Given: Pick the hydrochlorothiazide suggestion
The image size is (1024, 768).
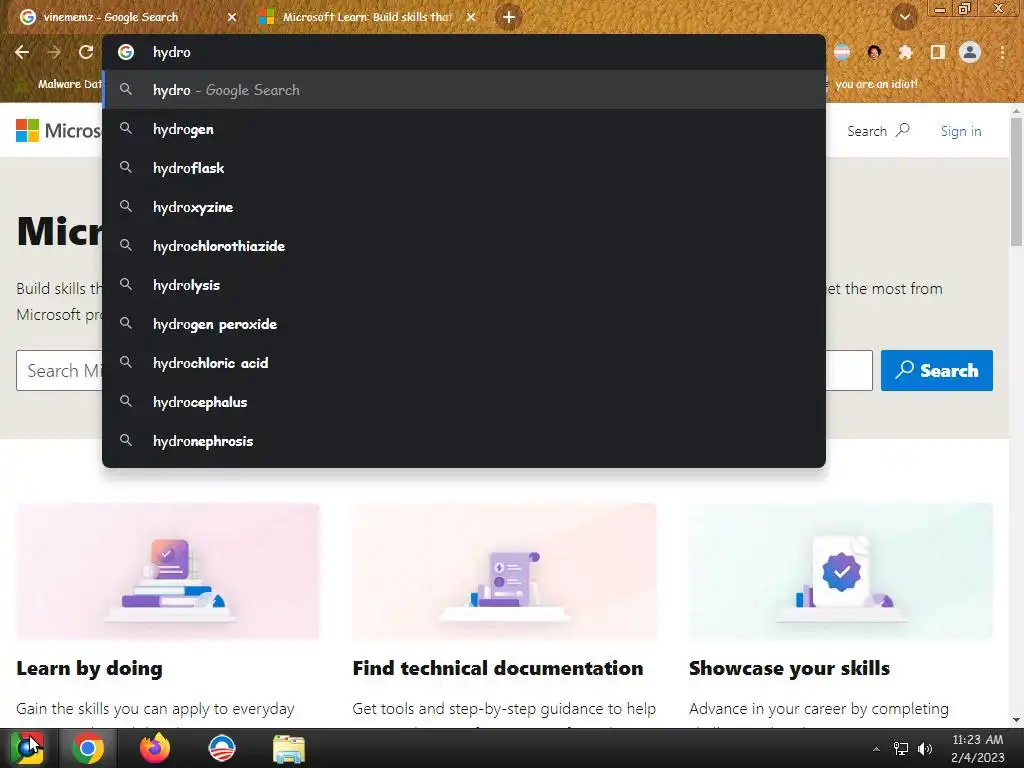Looking at the screenshot, I should click(x=464, y=246).
